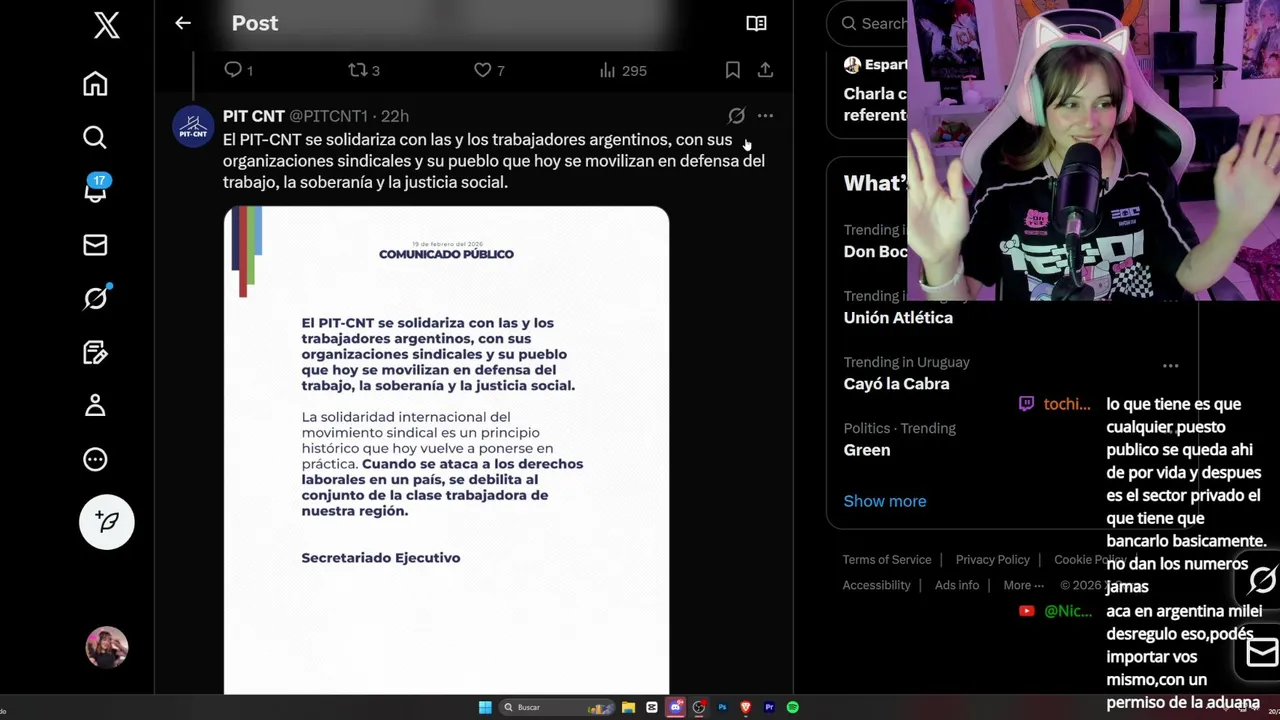Open the Privacy Policy link

tap(992, 560)
